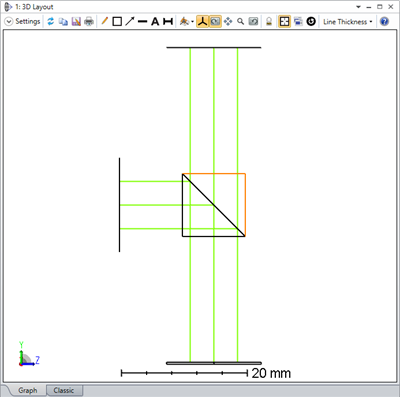Toggle the highlighted fit-to-window frame button
The height and width of the screenshot is (397, 400).
pyautogui.click(x=284, y=22)
